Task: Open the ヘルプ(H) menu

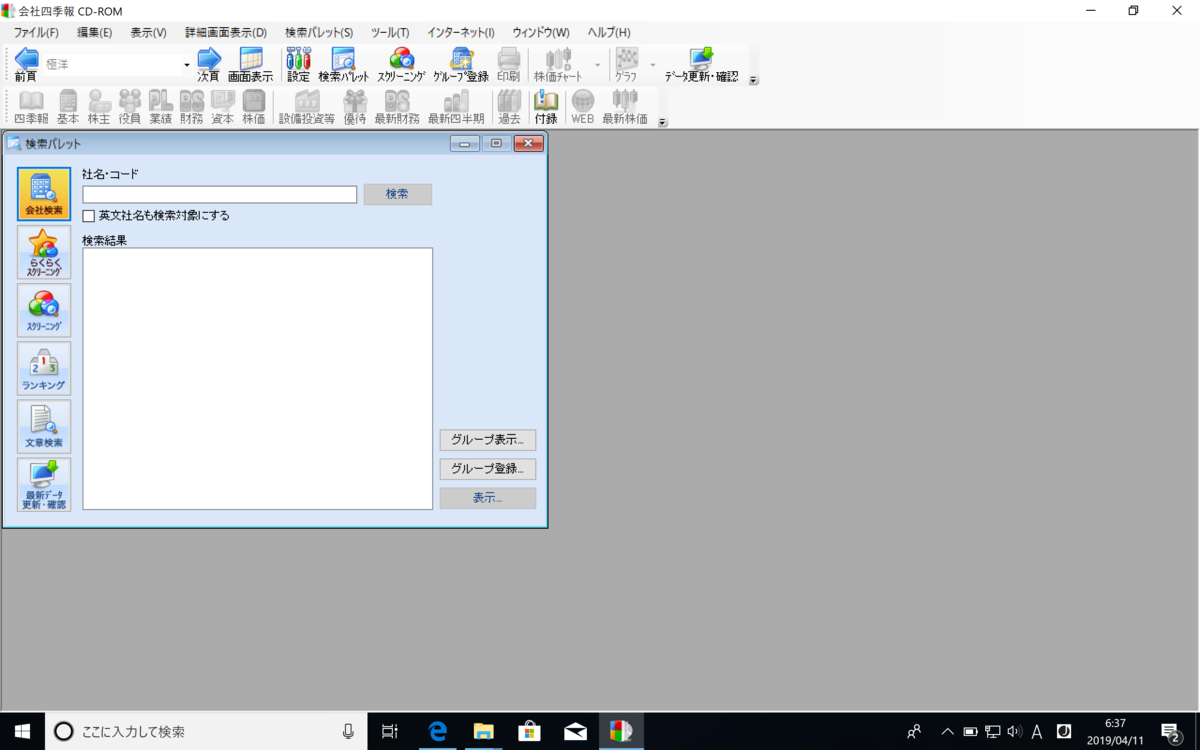Action: (x=609, y=33)
